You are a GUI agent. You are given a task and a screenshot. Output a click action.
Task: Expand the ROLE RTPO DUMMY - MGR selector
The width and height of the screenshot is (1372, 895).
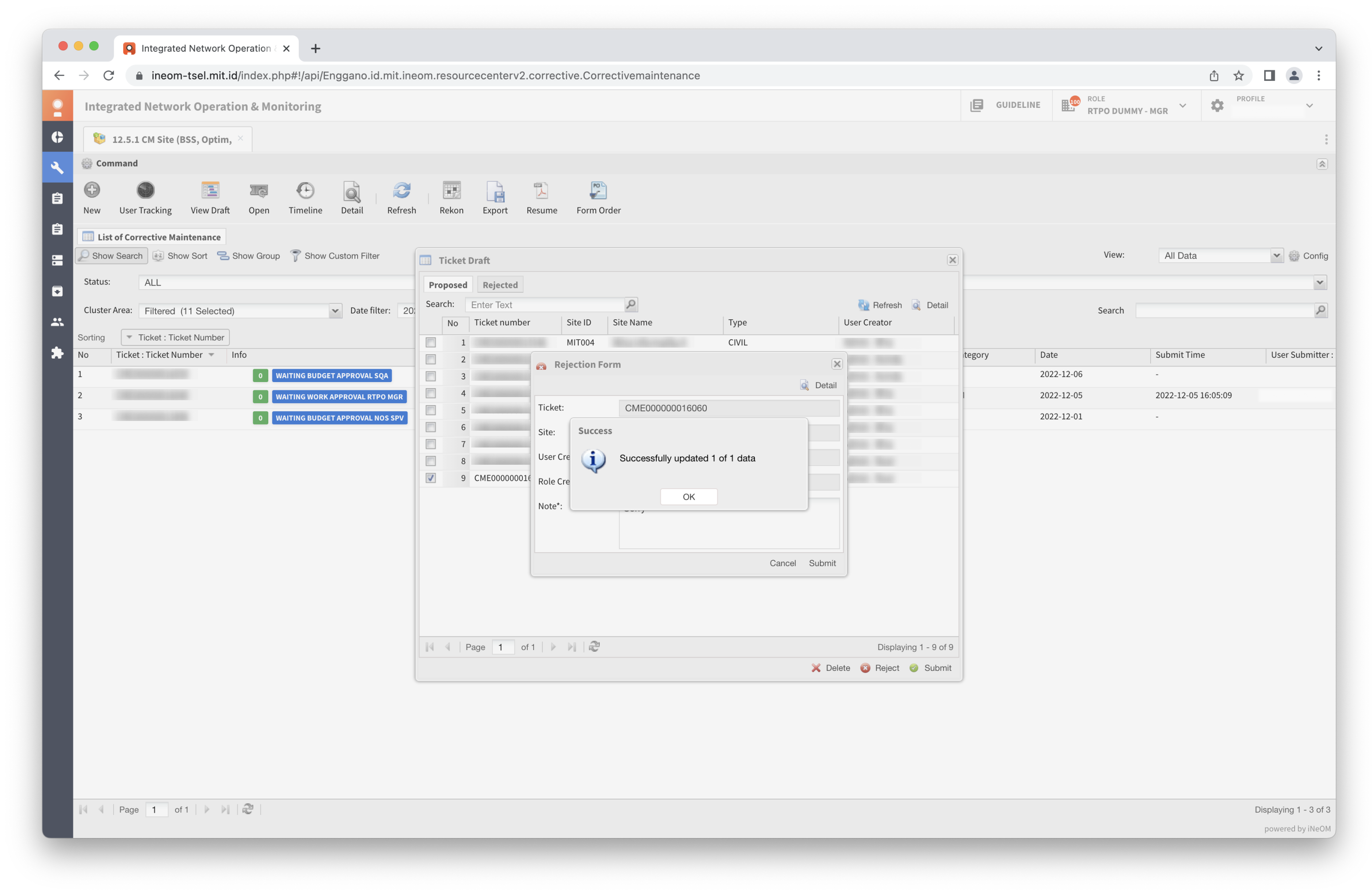pyautogui.click(x=1183, y=106)
